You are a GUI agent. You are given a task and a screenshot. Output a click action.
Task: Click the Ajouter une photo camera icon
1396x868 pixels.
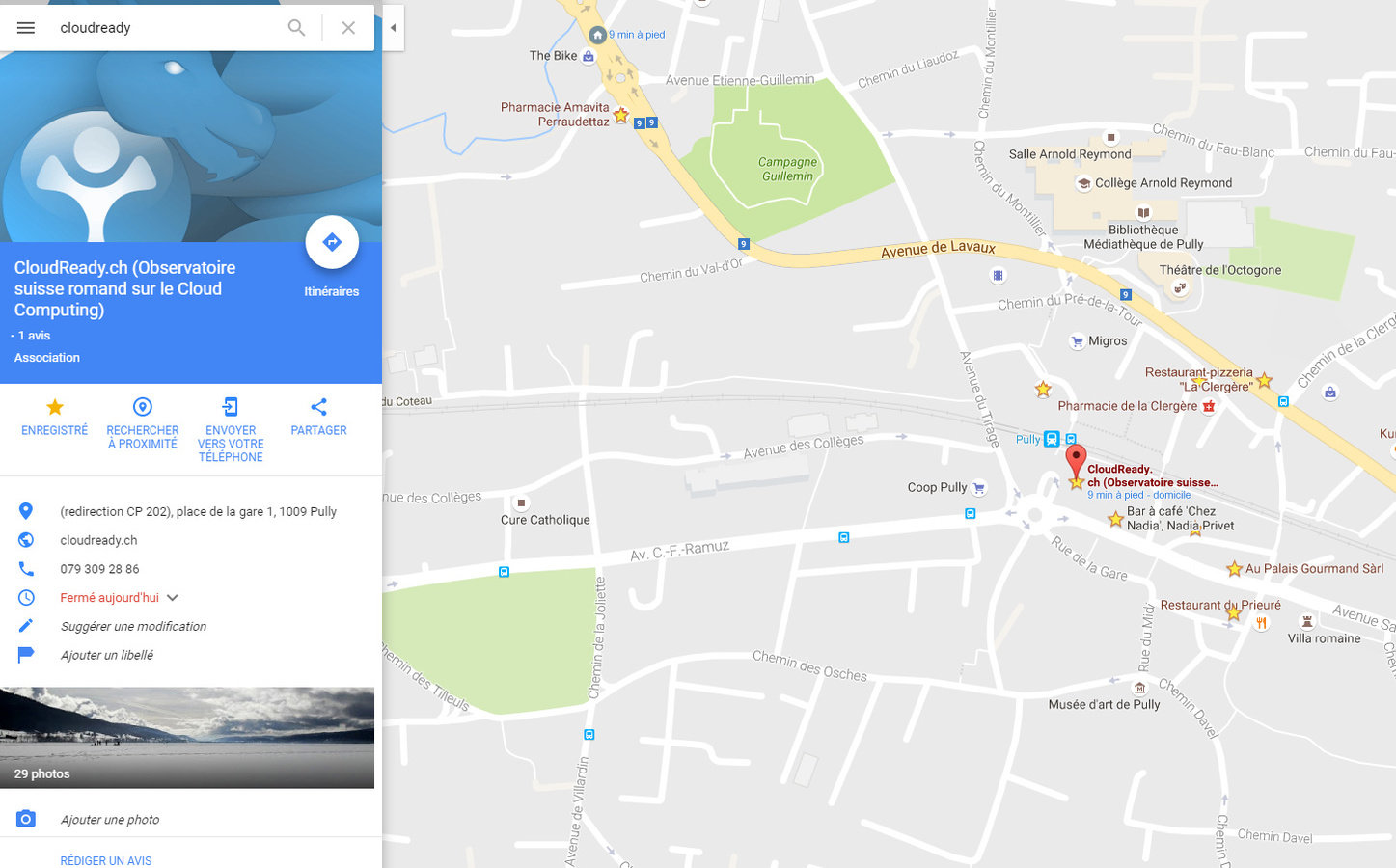pos(26,819)
